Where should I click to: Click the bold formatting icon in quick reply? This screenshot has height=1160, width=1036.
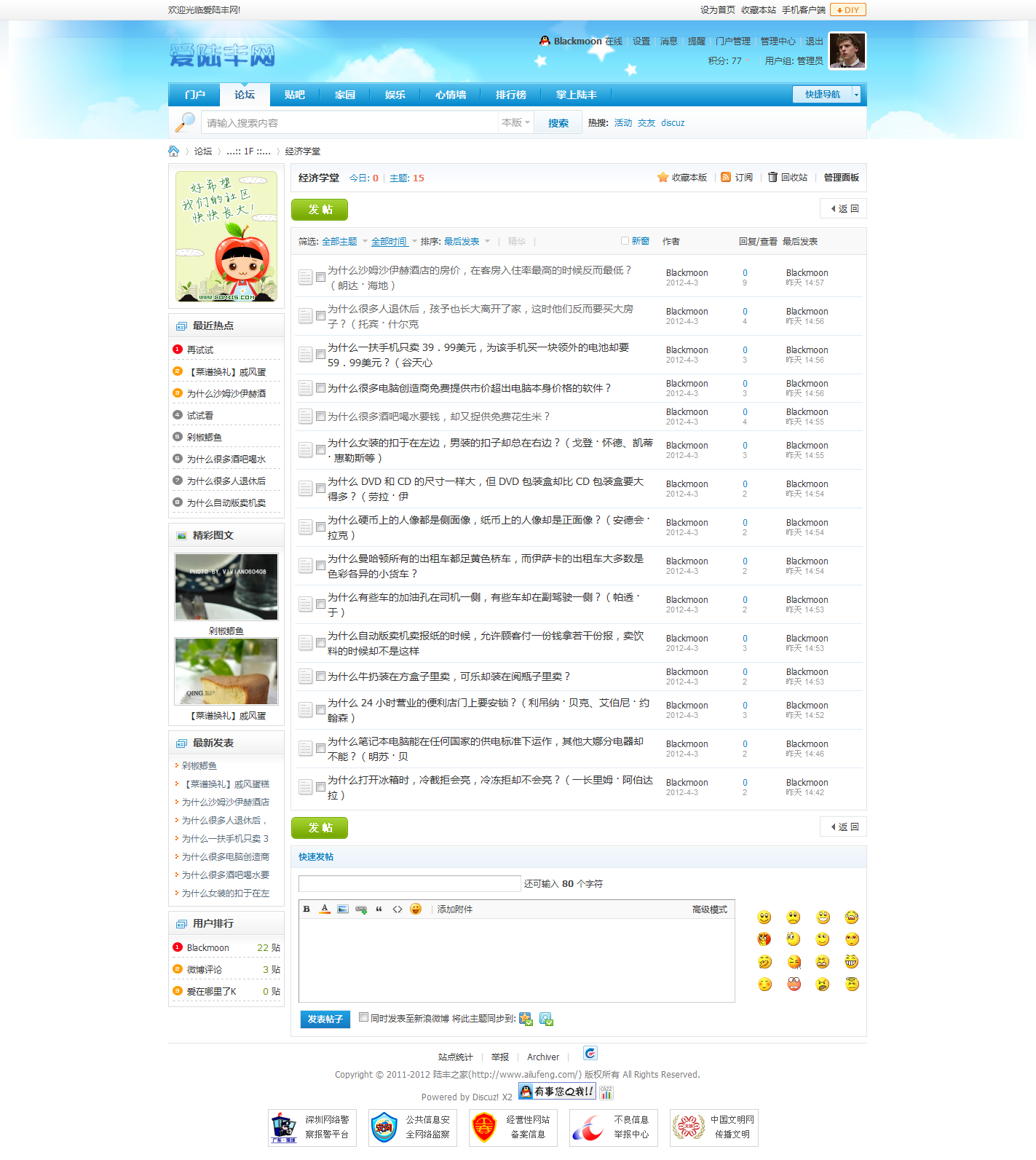[x=307, y=909]
